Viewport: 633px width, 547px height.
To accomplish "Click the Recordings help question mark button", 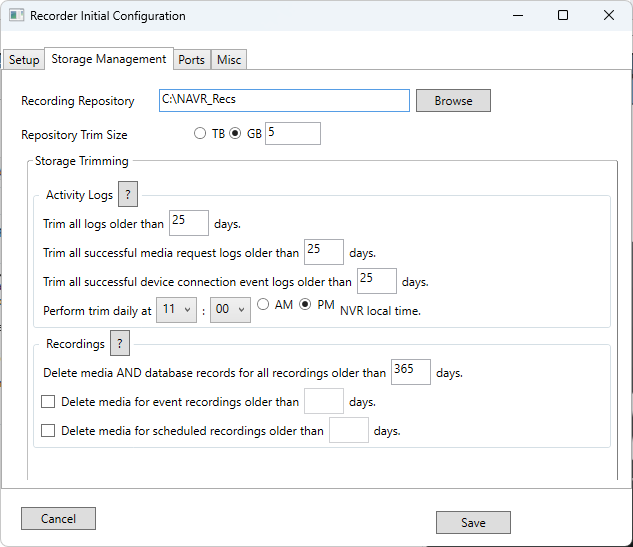I will [x=119, y=344].
